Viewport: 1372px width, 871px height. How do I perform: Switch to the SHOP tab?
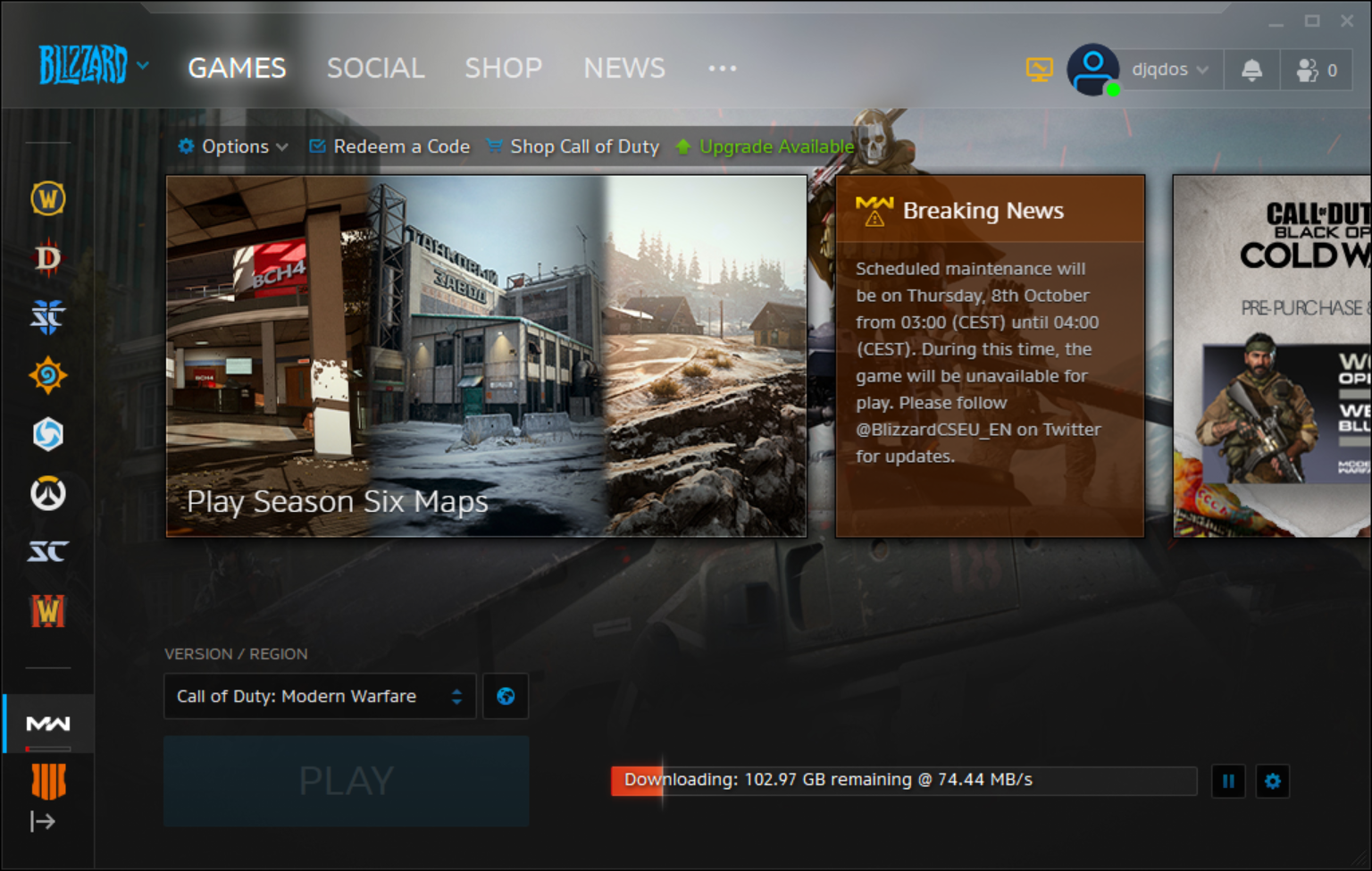click(x=503, y=68)
